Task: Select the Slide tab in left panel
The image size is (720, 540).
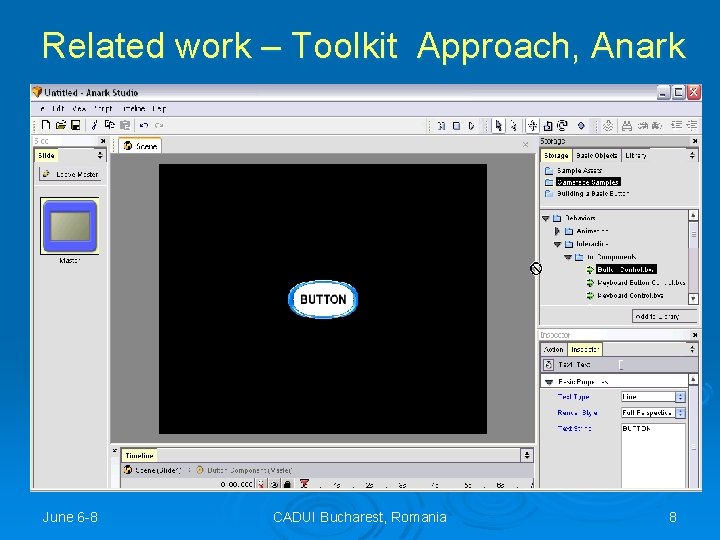Action: pos(46,155)
